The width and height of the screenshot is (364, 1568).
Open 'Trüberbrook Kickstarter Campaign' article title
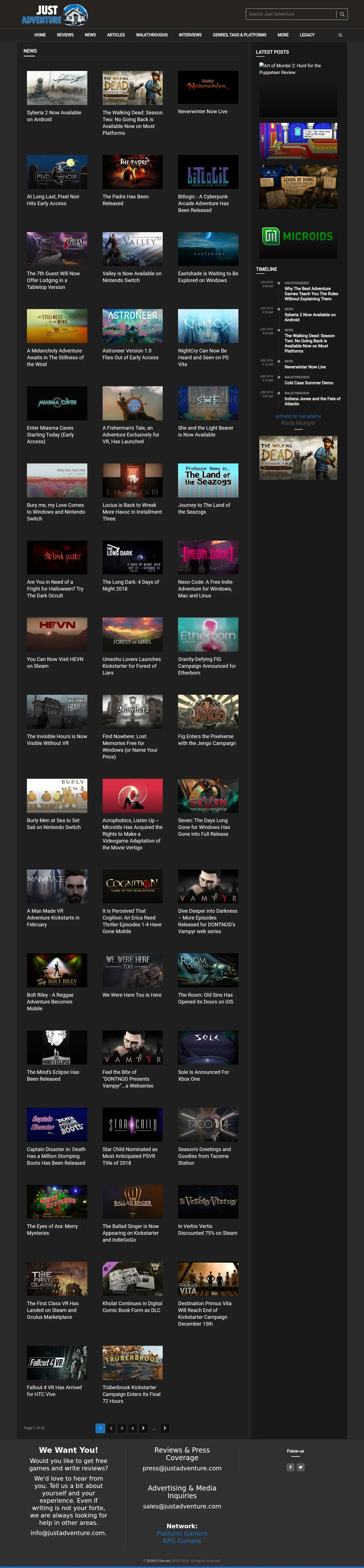pyautogui.click(x=131, y=1394)
